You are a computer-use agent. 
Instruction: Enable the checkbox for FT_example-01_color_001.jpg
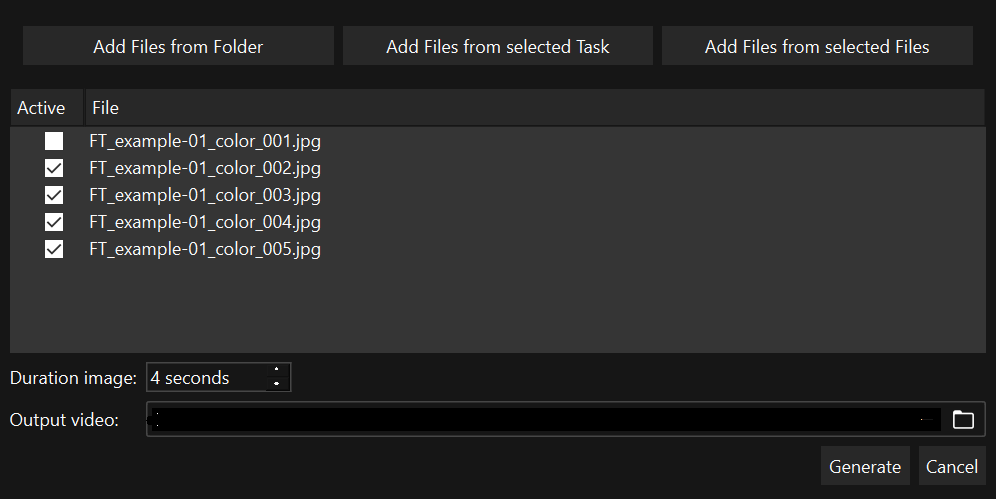[54, 141]
